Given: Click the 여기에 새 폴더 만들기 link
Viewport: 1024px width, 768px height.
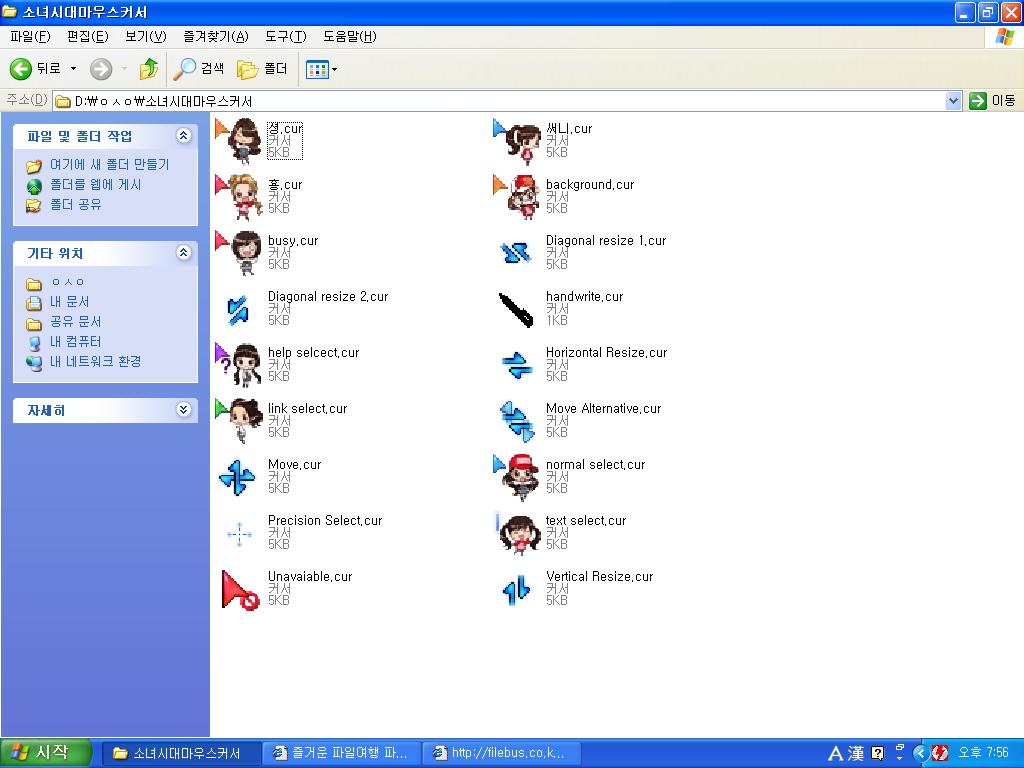Looking at the screenshot, I should point(109,164).
